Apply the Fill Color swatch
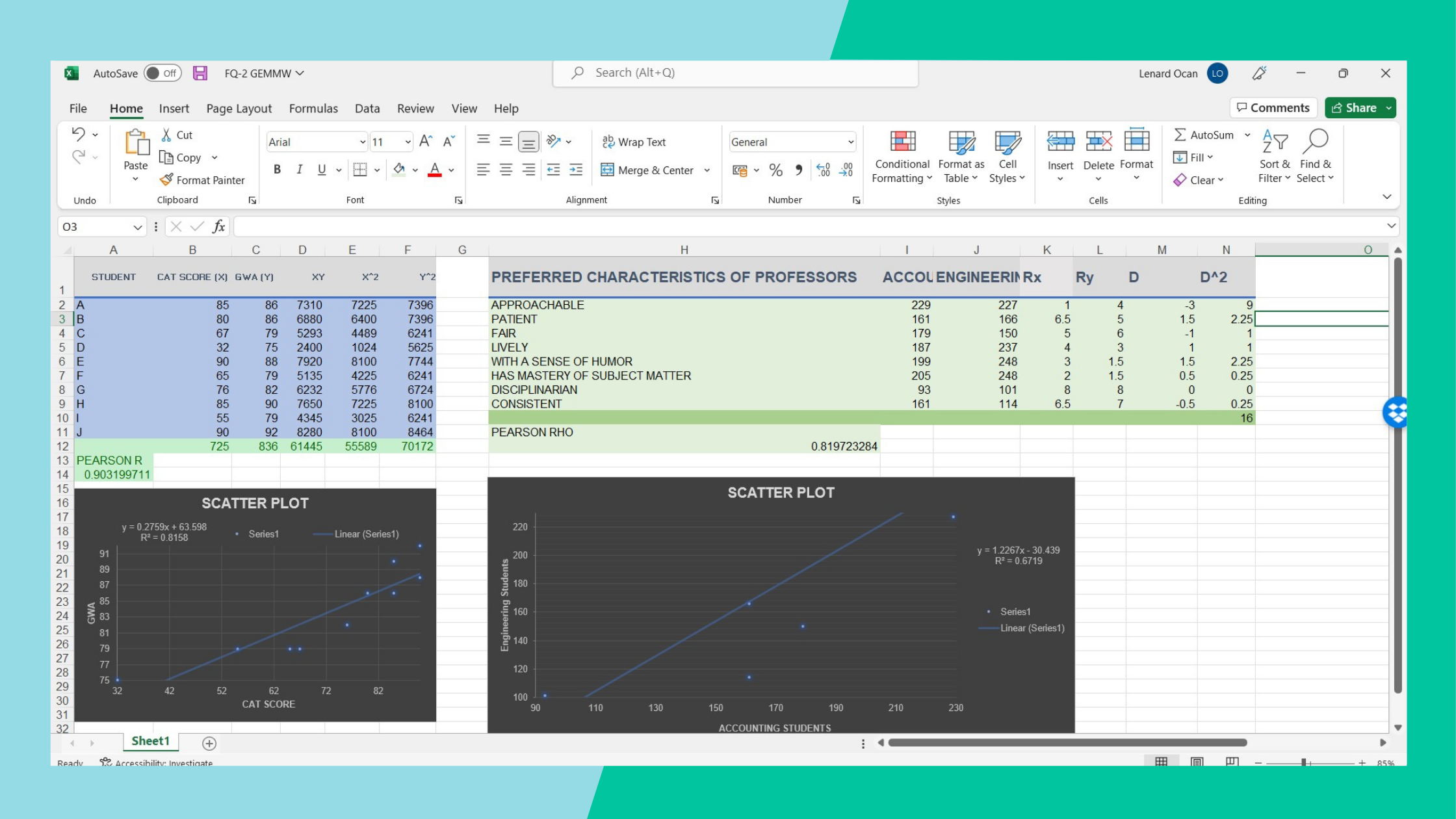Viewport: 1456px width, 819px height. click(399, 170)
